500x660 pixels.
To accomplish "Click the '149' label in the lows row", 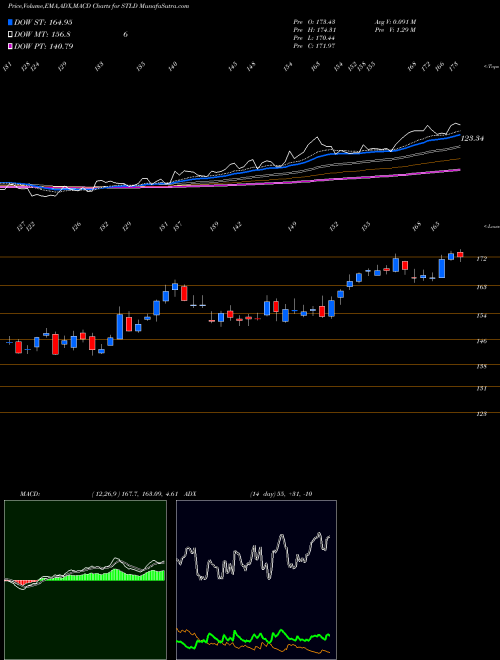I will (x=292, y=226).
